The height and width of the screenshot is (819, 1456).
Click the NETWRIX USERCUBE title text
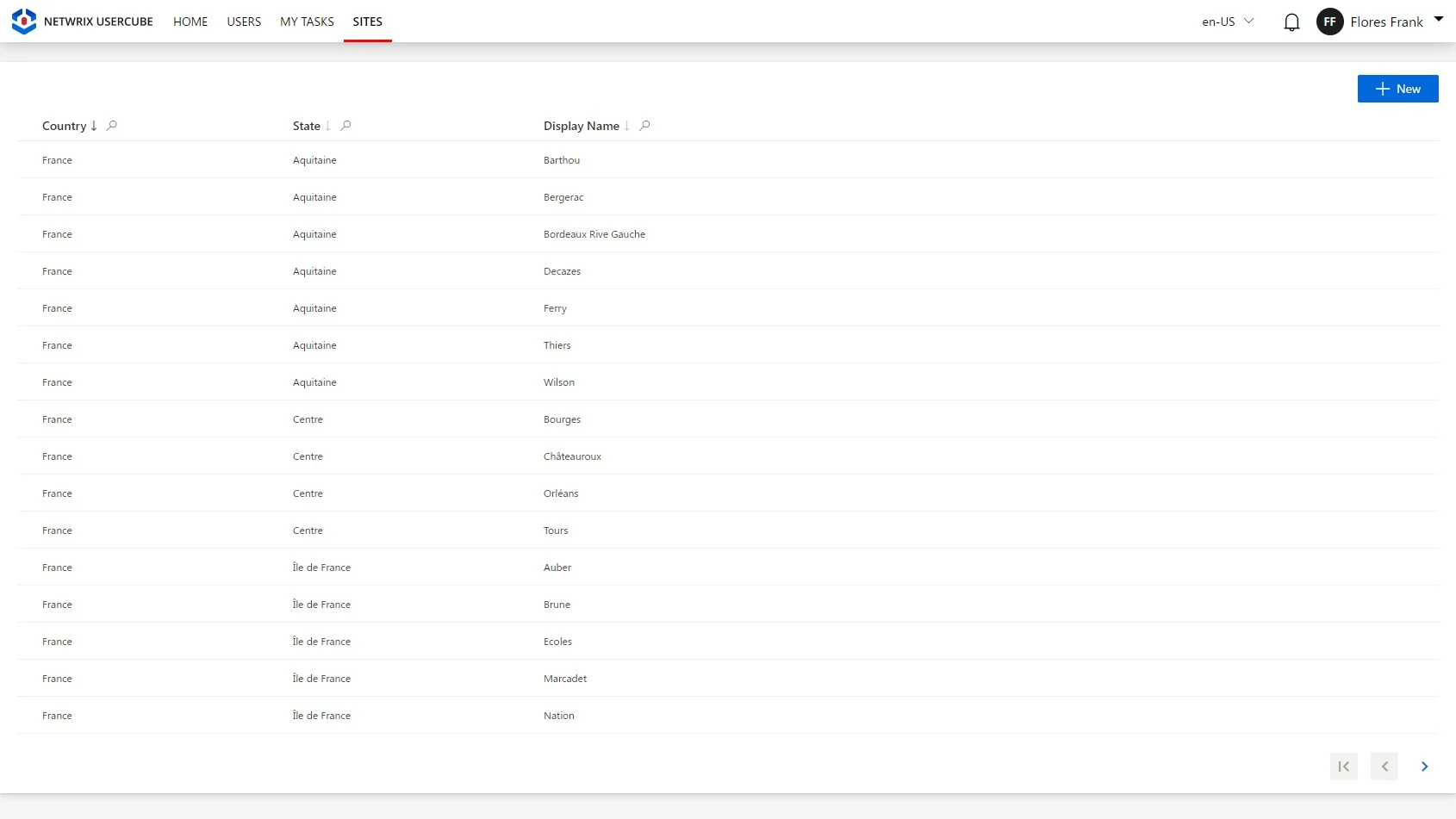[98, 22]
